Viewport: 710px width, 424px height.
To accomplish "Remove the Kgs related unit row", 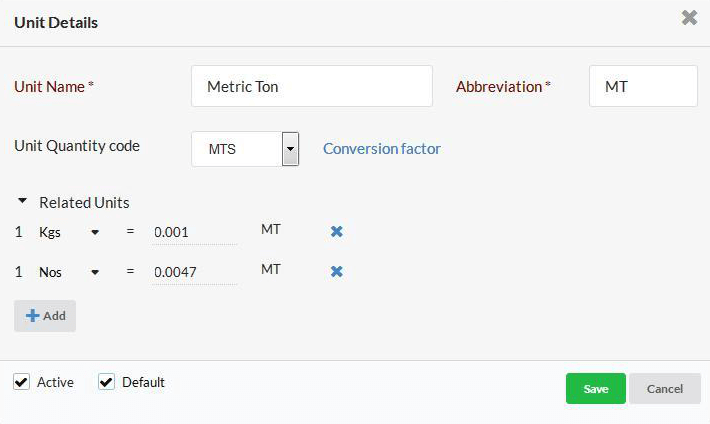I will [336, 231].
